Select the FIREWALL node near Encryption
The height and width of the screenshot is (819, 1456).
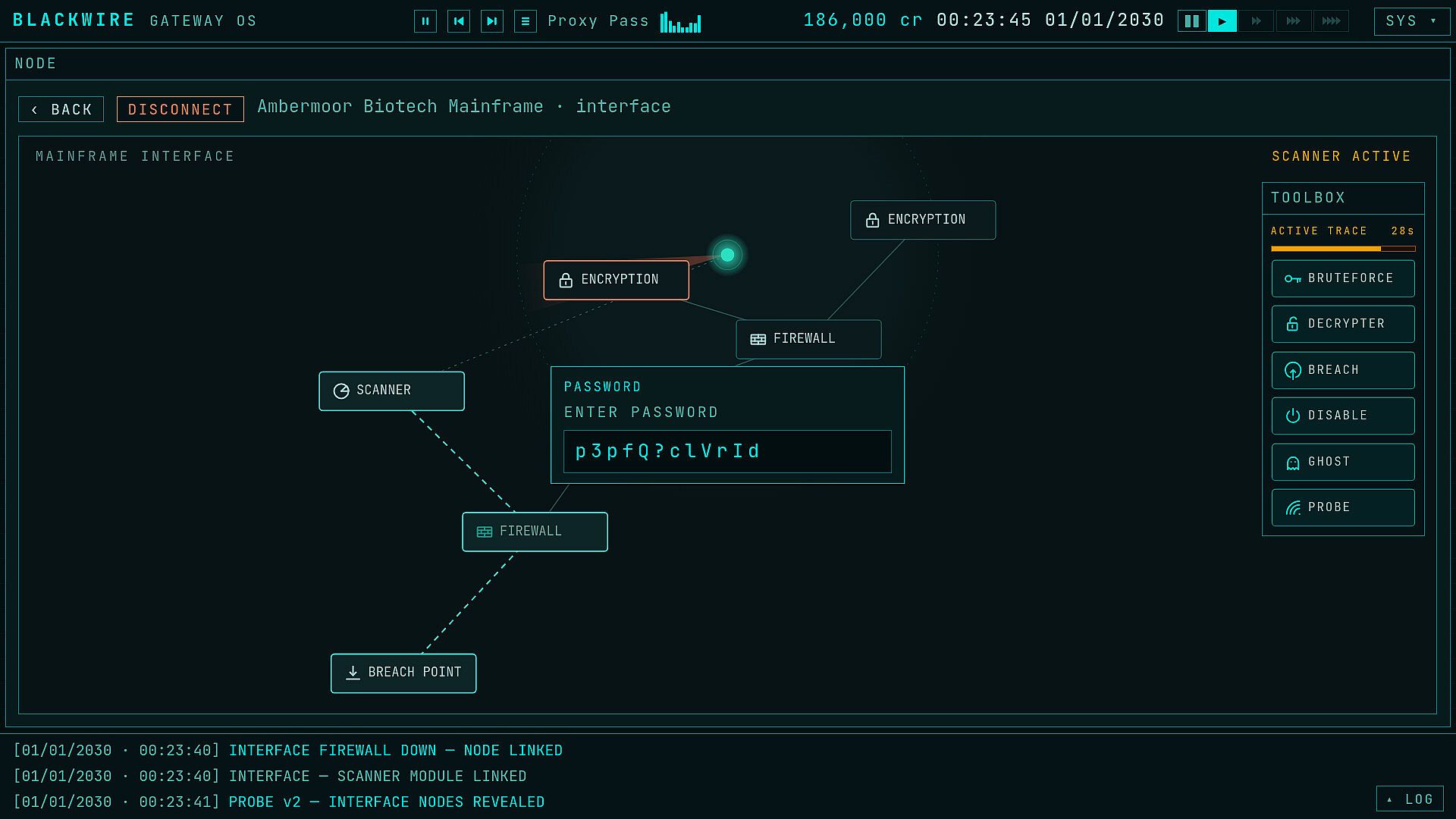(808, 339)
